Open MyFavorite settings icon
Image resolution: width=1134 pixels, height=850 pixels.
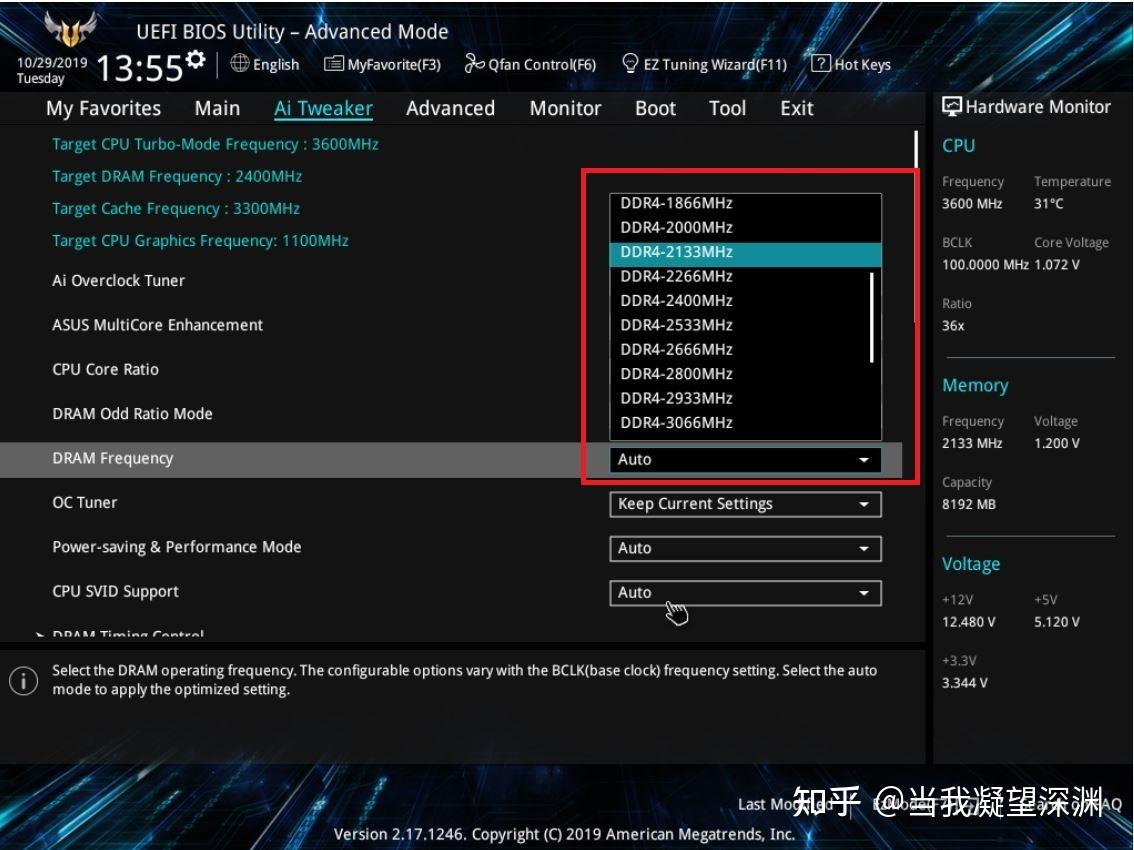coord(334,63)
